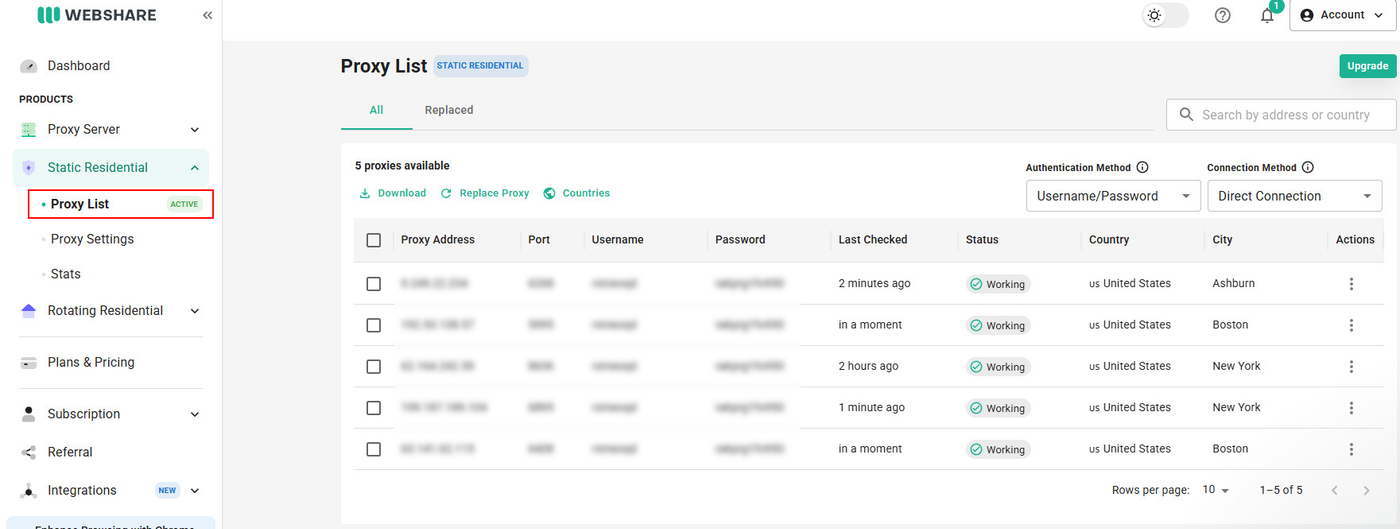
Task: Check the checkbox for 2 hours ago row
Action: pos(374,367)
